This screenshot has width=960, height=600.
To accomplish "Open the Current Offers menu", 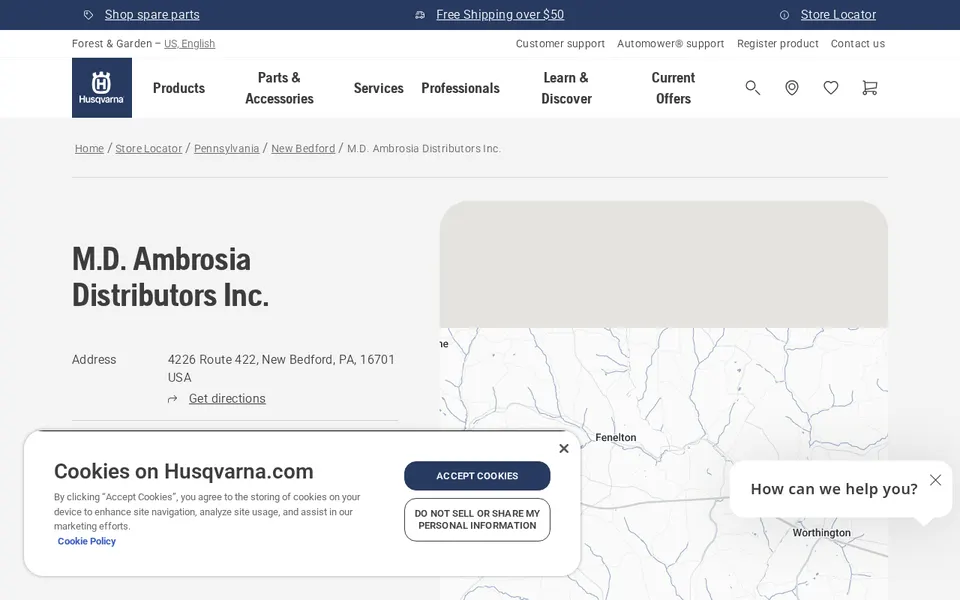I will click(673, 88).
